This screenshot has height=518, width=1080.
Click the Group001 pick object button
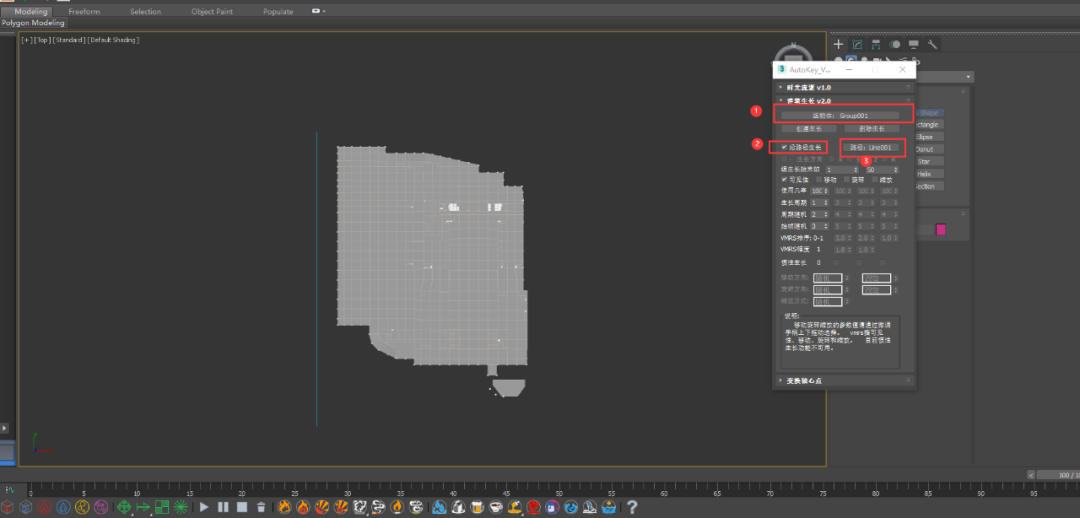coord(840,115)
